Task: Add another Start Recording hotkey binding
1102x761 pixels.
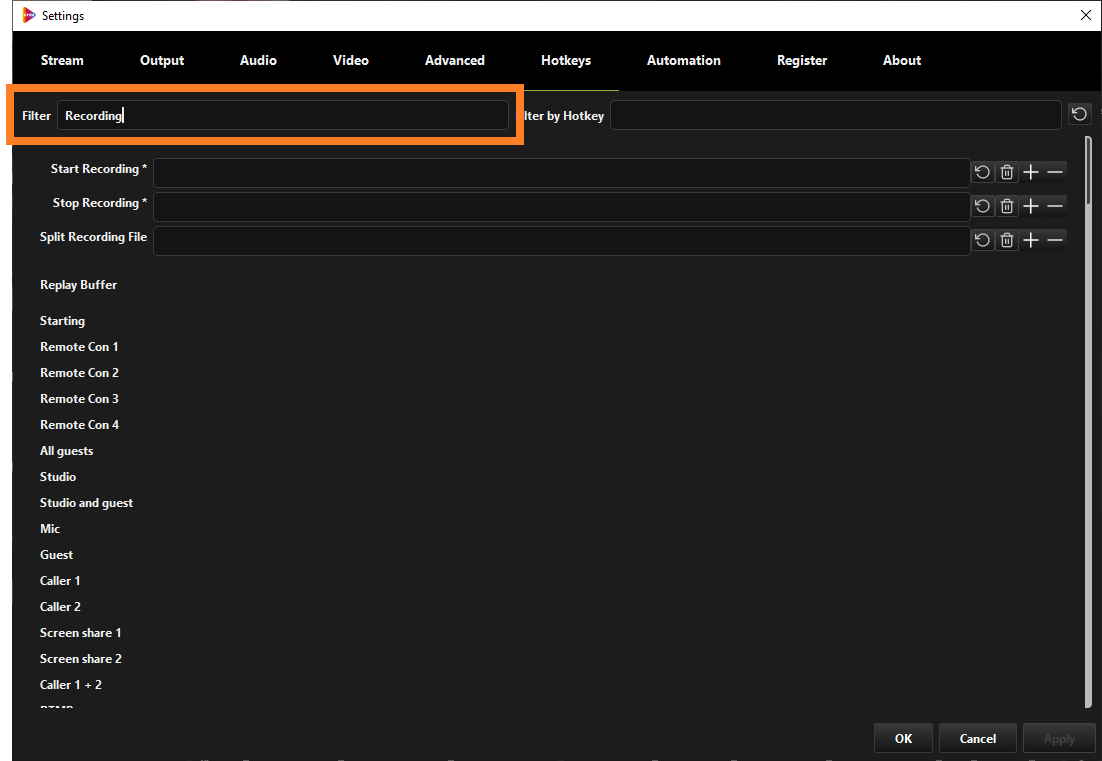Action: (1030, 172)
